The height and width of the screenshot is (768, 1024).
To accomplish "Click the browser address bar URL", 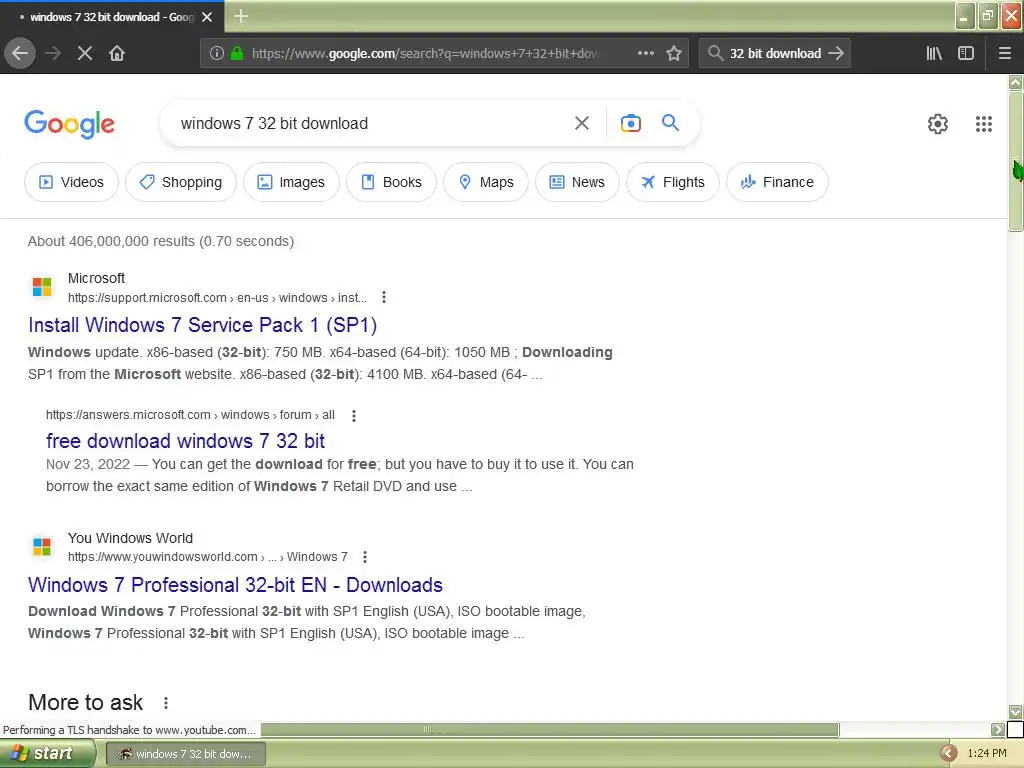I will coord(425,54).
